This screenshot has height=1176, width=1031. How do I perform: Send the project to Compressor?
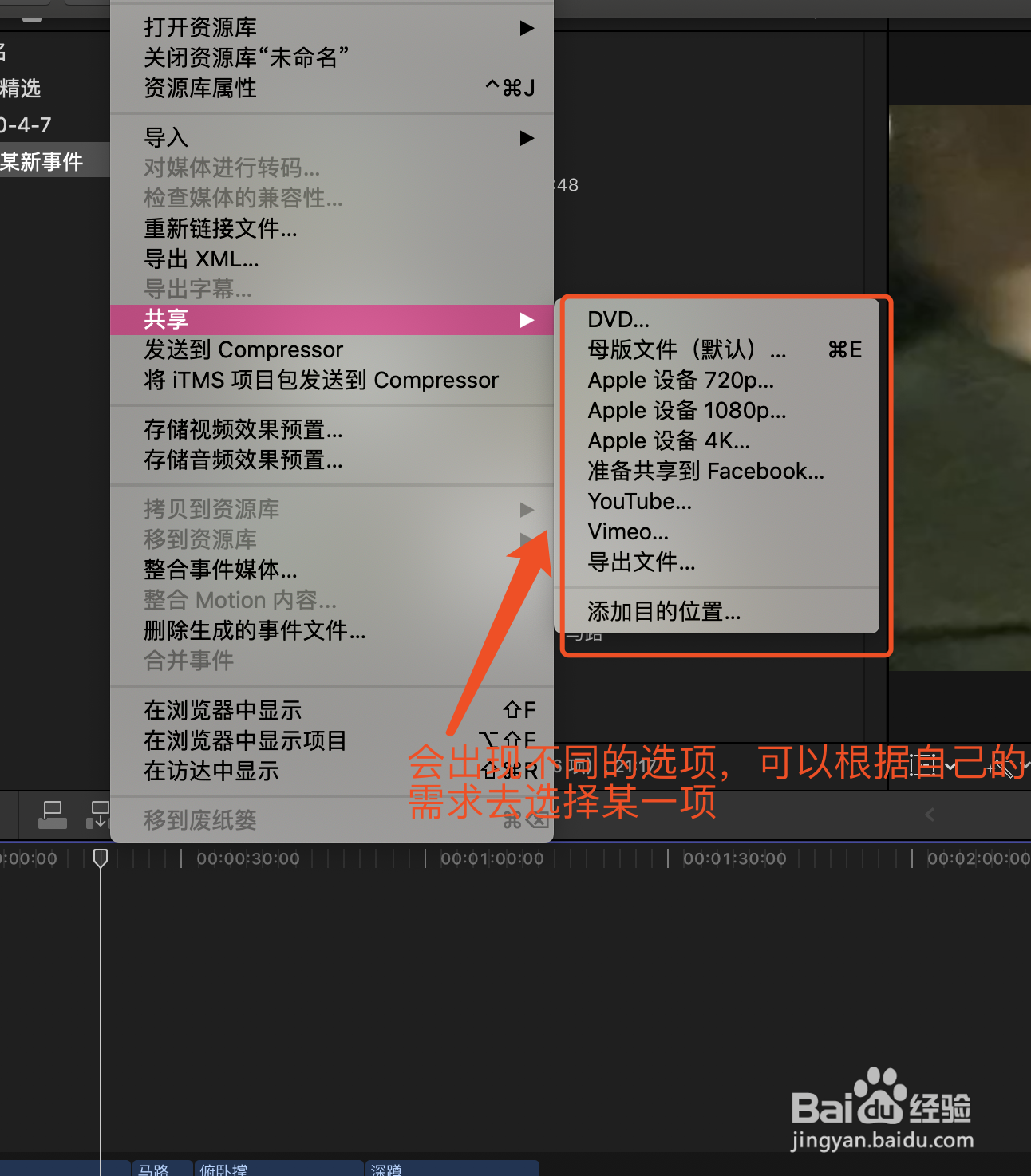coord(242,349)
